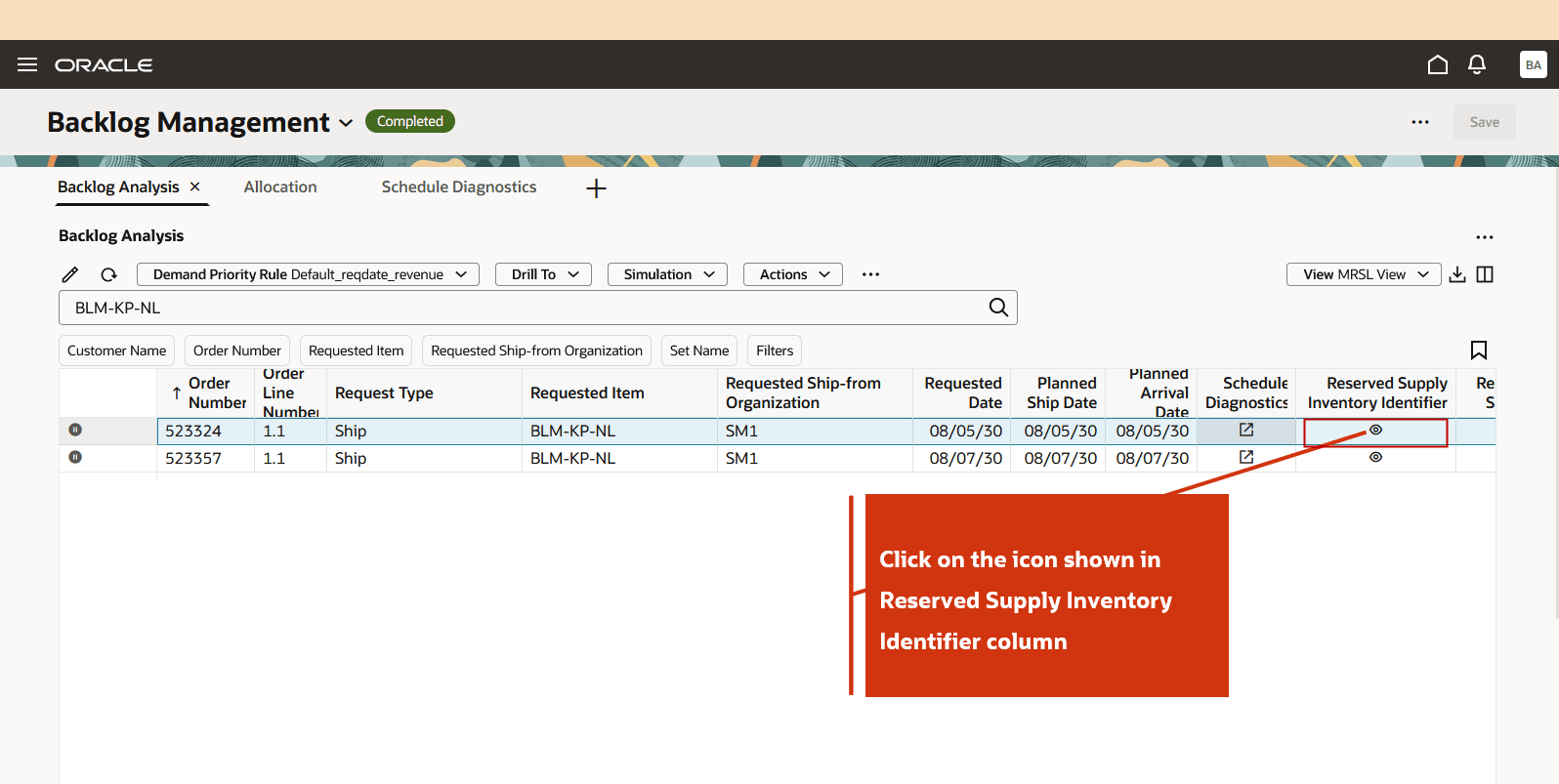Click the Set Name filter chip
The image size is (1559, 784).
point(699,351)
